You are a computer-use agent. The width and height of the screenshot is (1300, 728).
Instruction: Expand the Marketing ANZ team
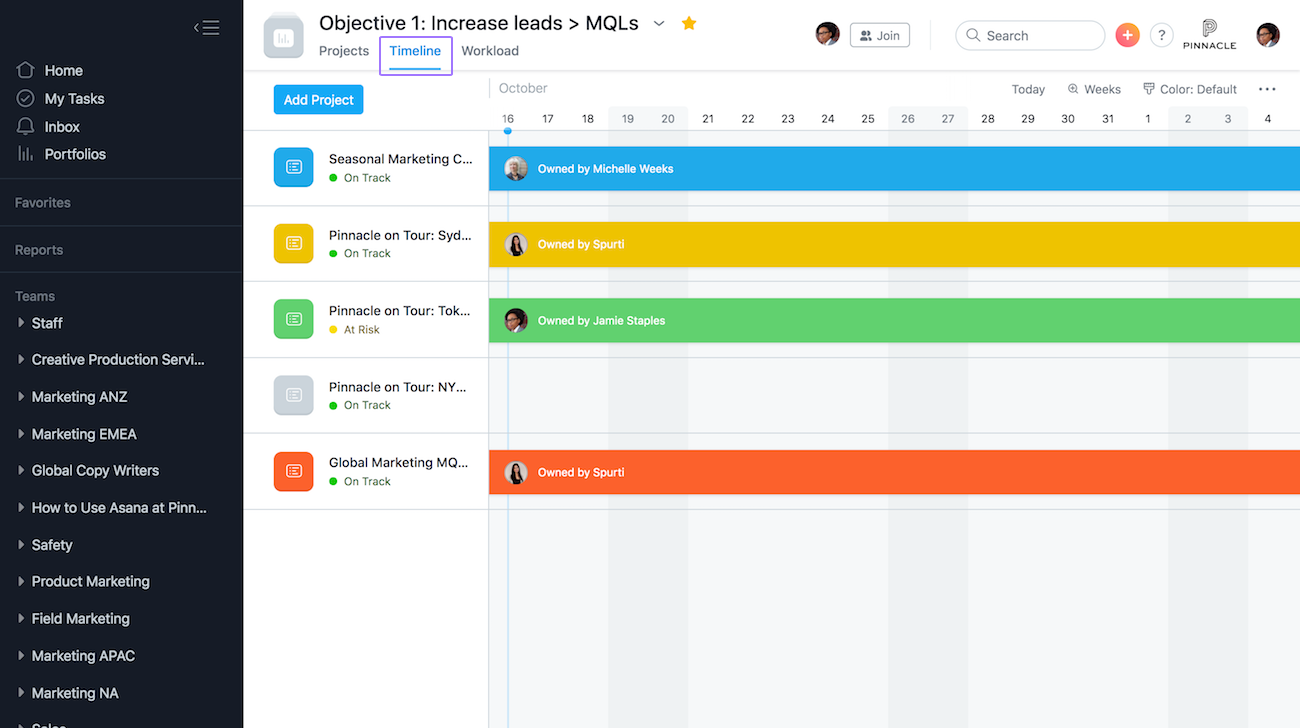coord(21,397)
